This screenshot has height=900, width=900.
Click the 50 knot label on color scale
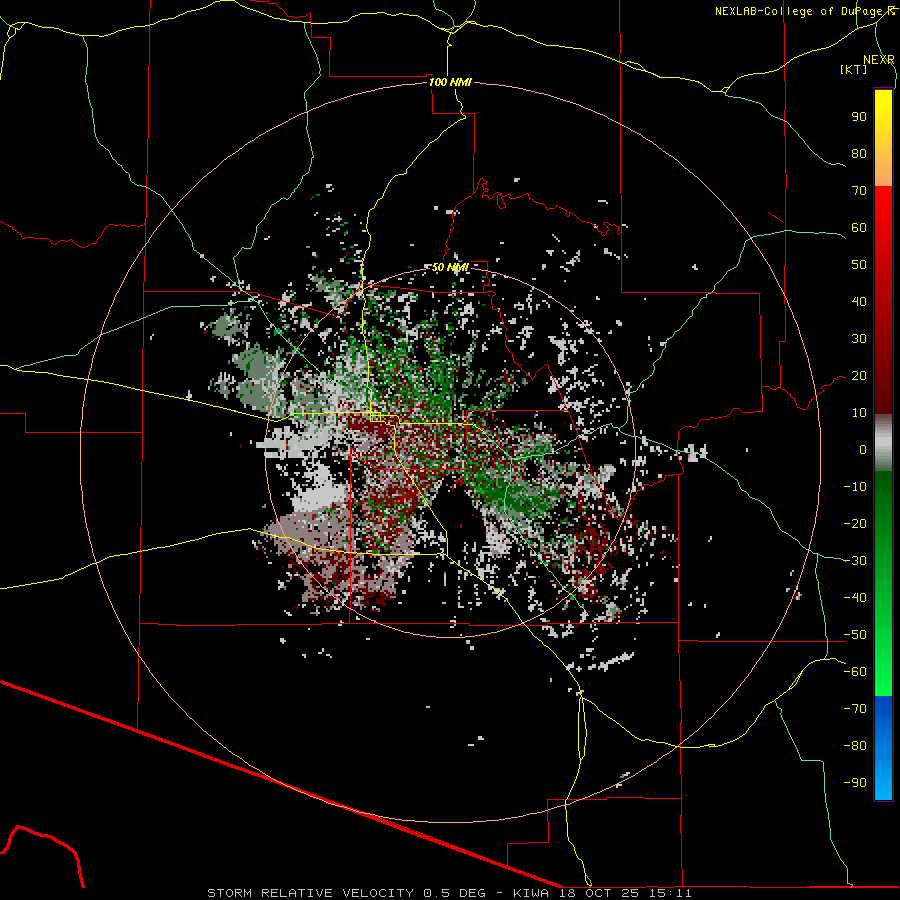(859, 265)
